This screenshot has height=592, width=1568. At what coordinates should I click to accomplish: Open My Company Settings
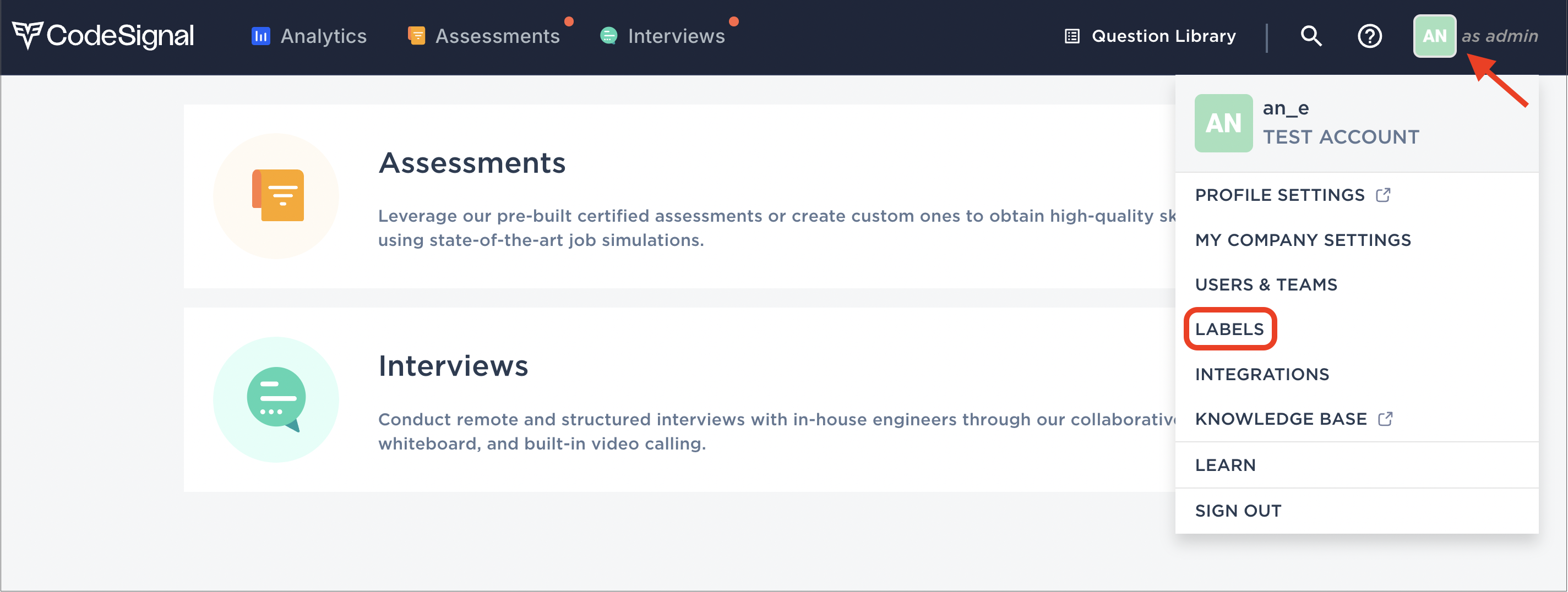coord(1303,240)
